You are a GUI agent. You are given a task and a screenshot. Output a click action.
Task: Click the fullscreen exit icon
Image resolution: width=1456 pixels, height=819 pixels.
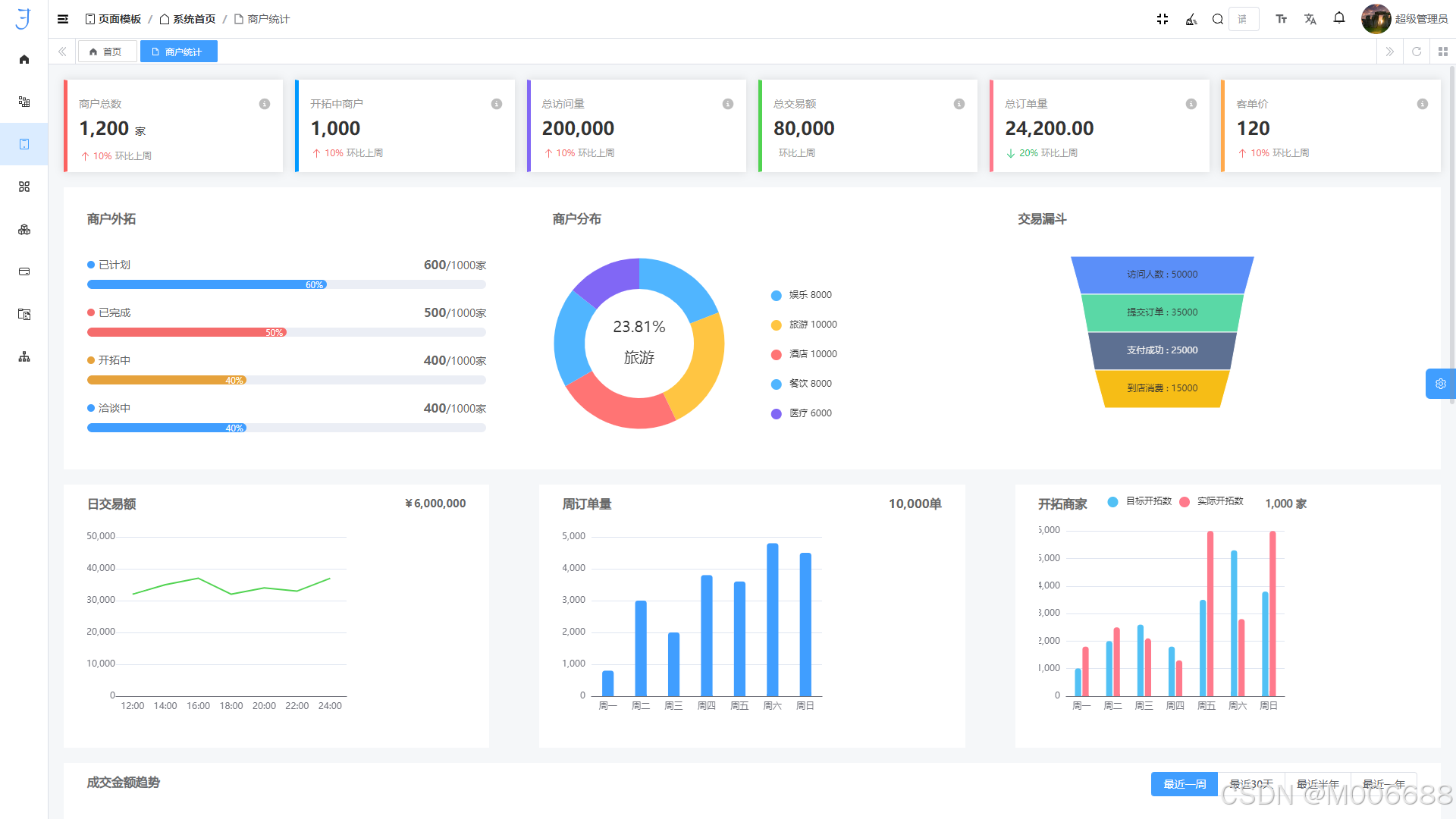pyautogui.click(x=1162, y=19)
